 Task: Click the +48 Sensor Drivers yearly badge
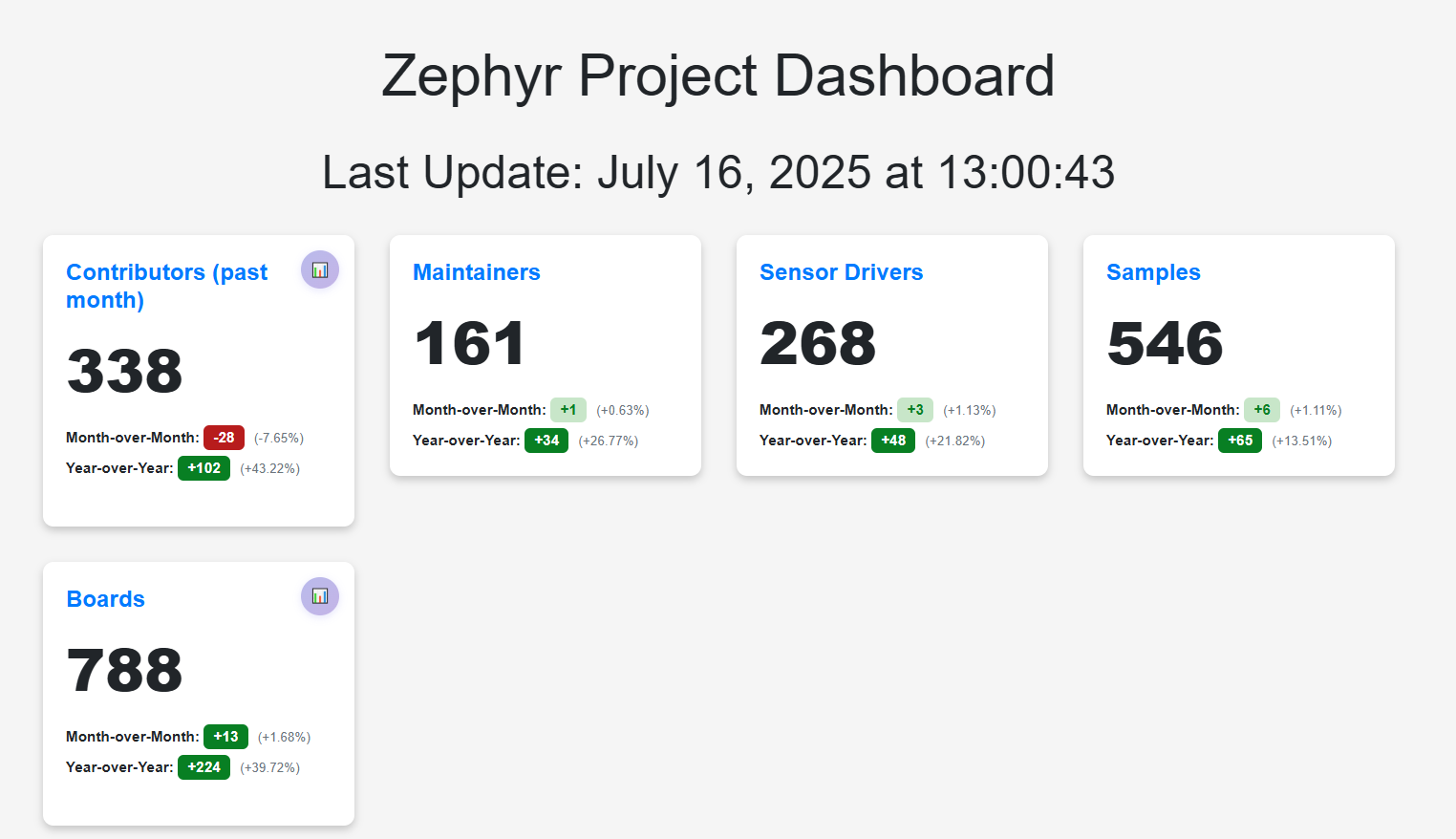pos(893,441)
